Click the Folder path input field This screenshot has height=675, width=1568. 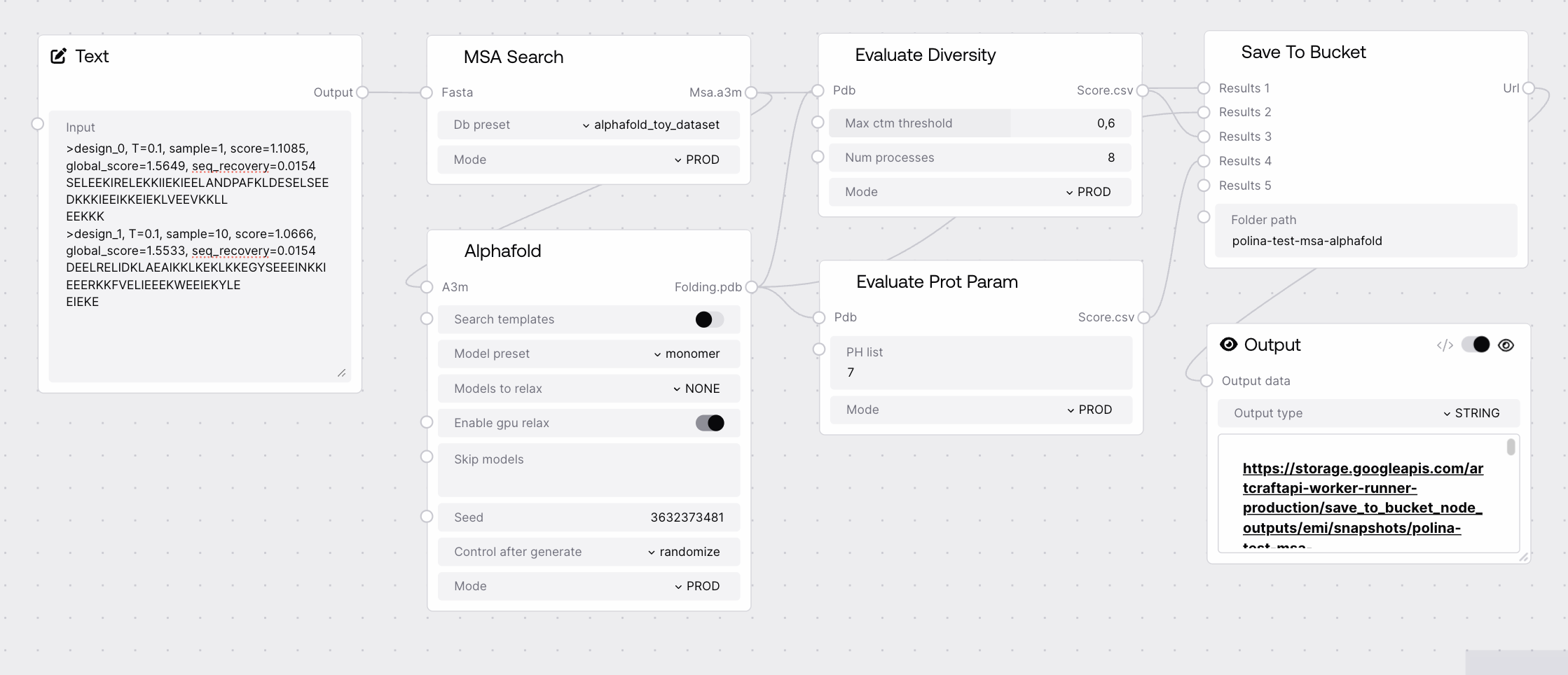point(1366,241)
